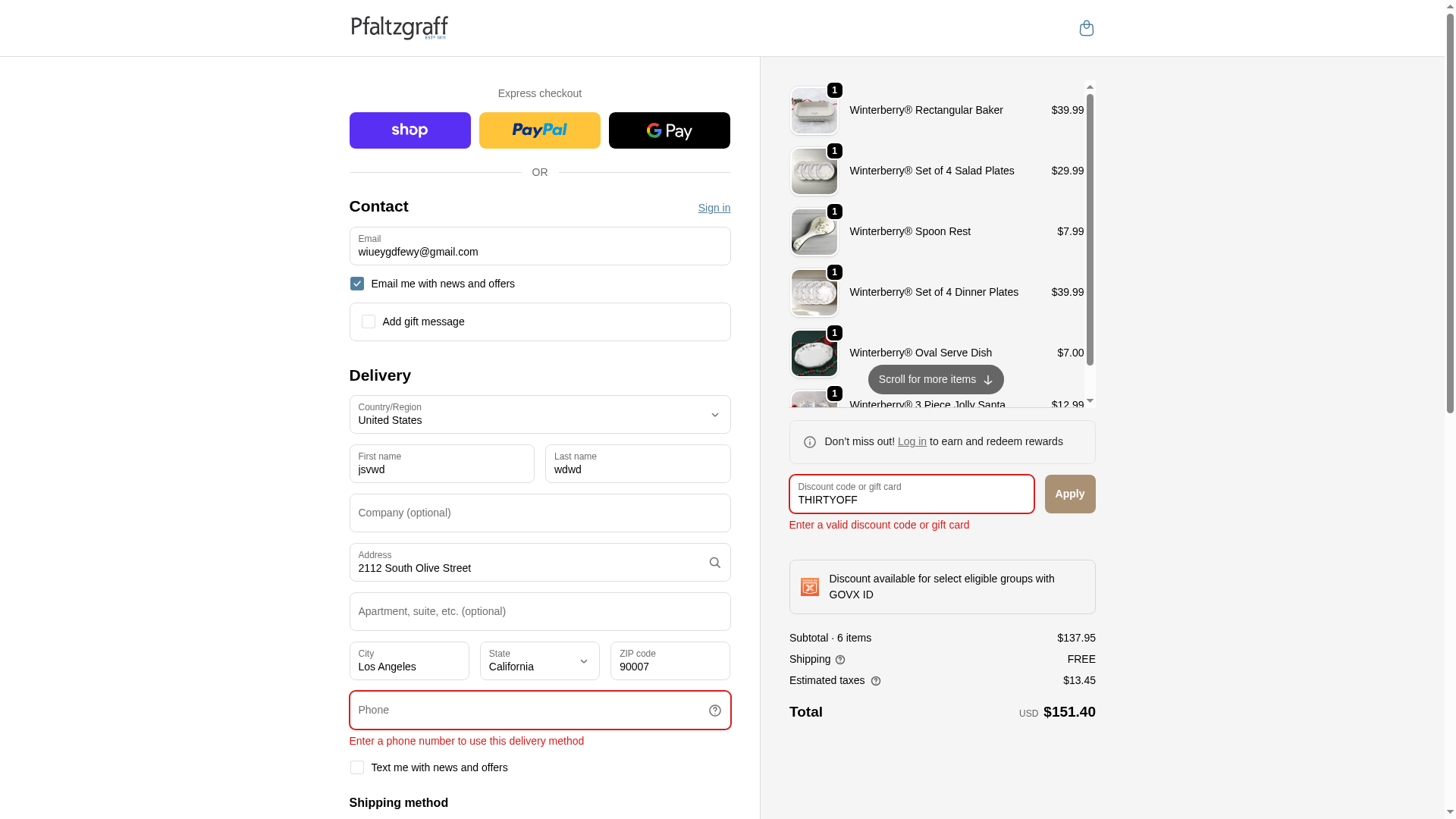Focus the Phone input field

pos(540,711)
